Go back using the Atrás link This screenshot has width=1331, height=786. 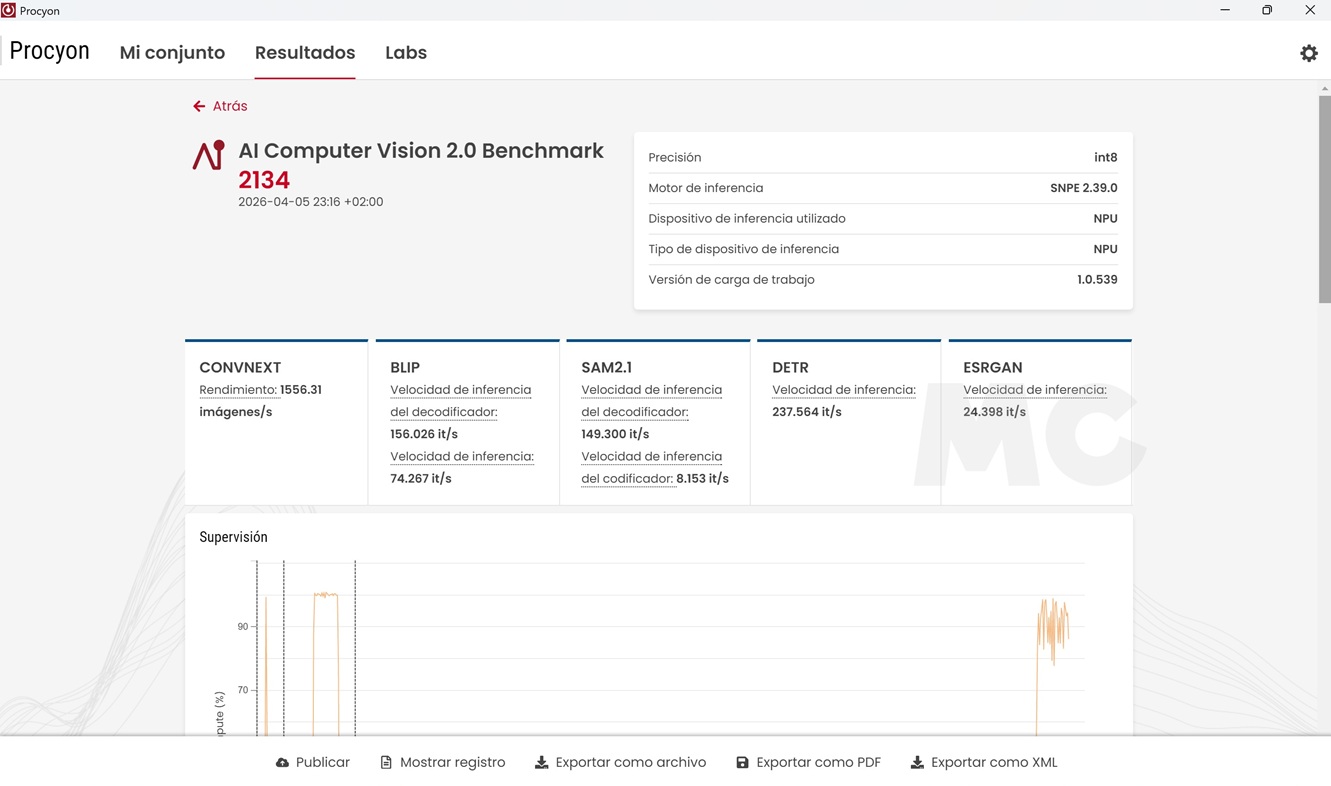pyautogui.click(x=230, y=106)
